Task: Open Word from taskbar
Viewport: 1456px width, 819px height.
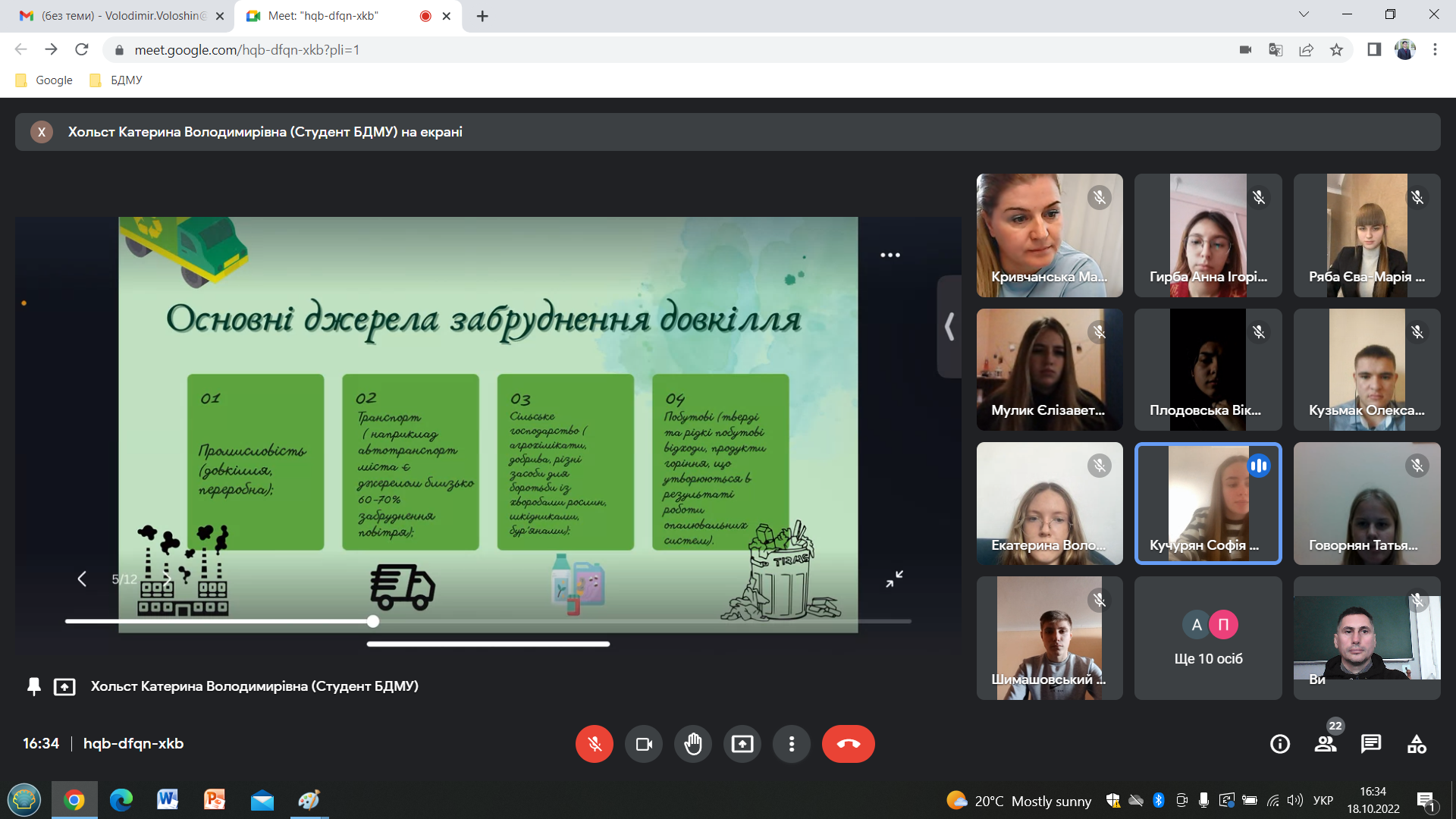Action: click(x=168, y=800)
